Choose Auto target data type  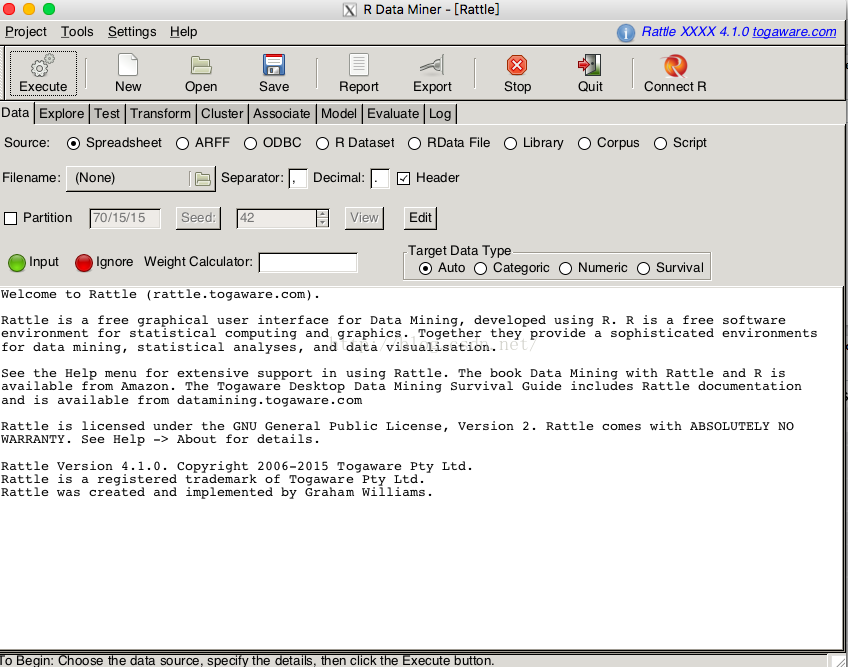click(x=426, y=268)
